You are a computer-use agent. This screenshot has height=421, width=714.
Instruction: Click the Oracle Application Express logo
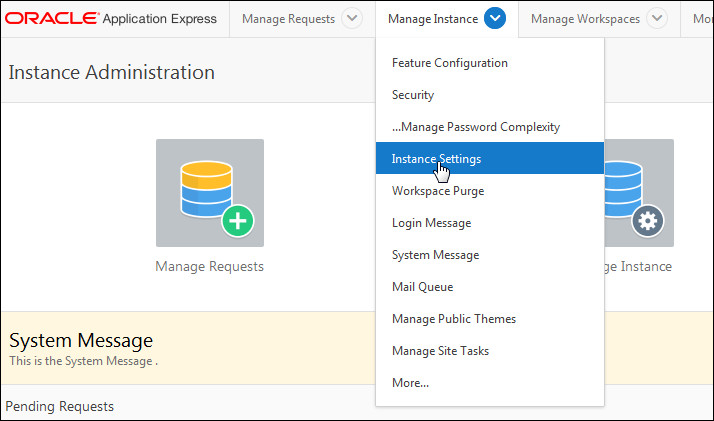coord(110,19)
